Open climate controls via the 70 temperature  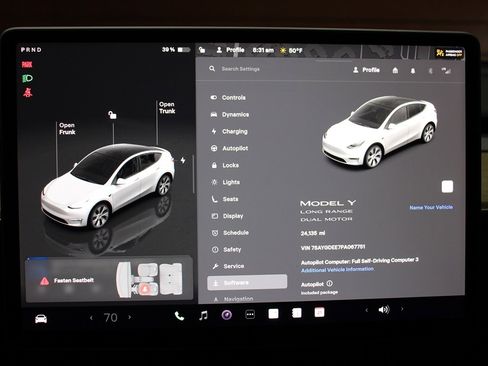tap(110, 318)
